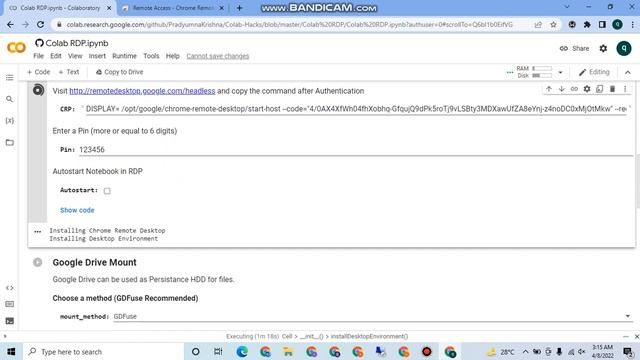Expand the mount_method GDFuse dropdown
The image size is (640, 360).
point(627,316)
